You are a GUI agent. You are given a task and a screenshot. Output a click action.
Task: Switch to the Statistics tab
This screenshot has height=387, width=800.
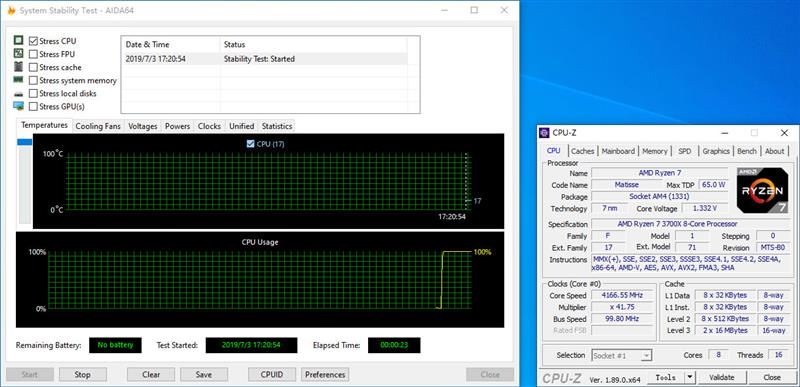click(x=277, y=126)
